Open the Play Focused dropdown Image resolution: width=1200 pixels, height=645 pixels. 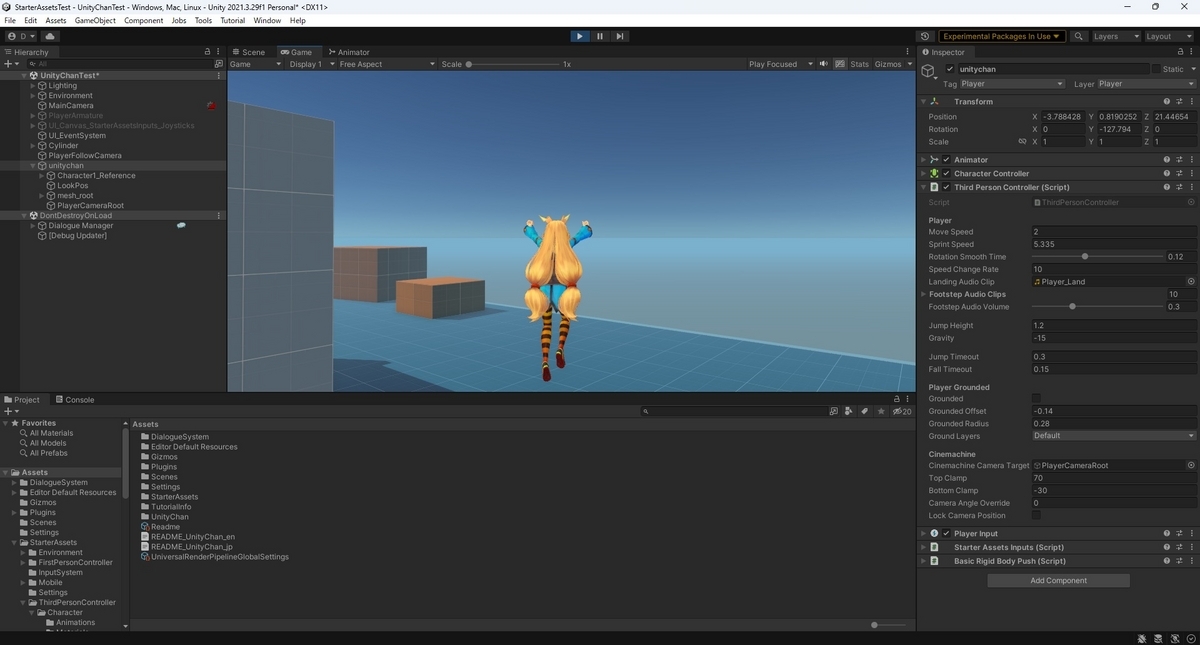(x=779, y=64)
